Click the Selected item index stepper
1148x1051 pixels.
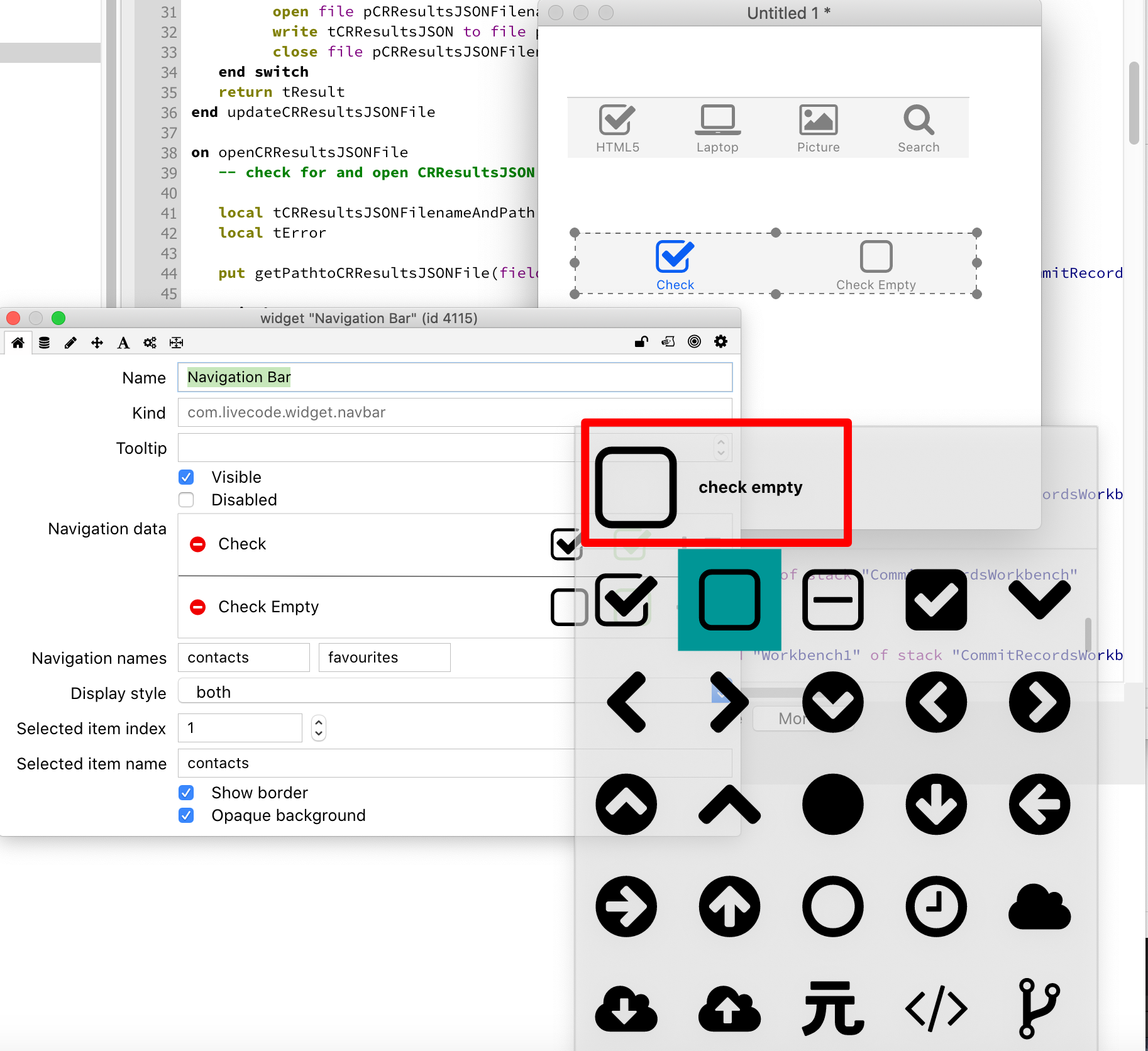319,728
